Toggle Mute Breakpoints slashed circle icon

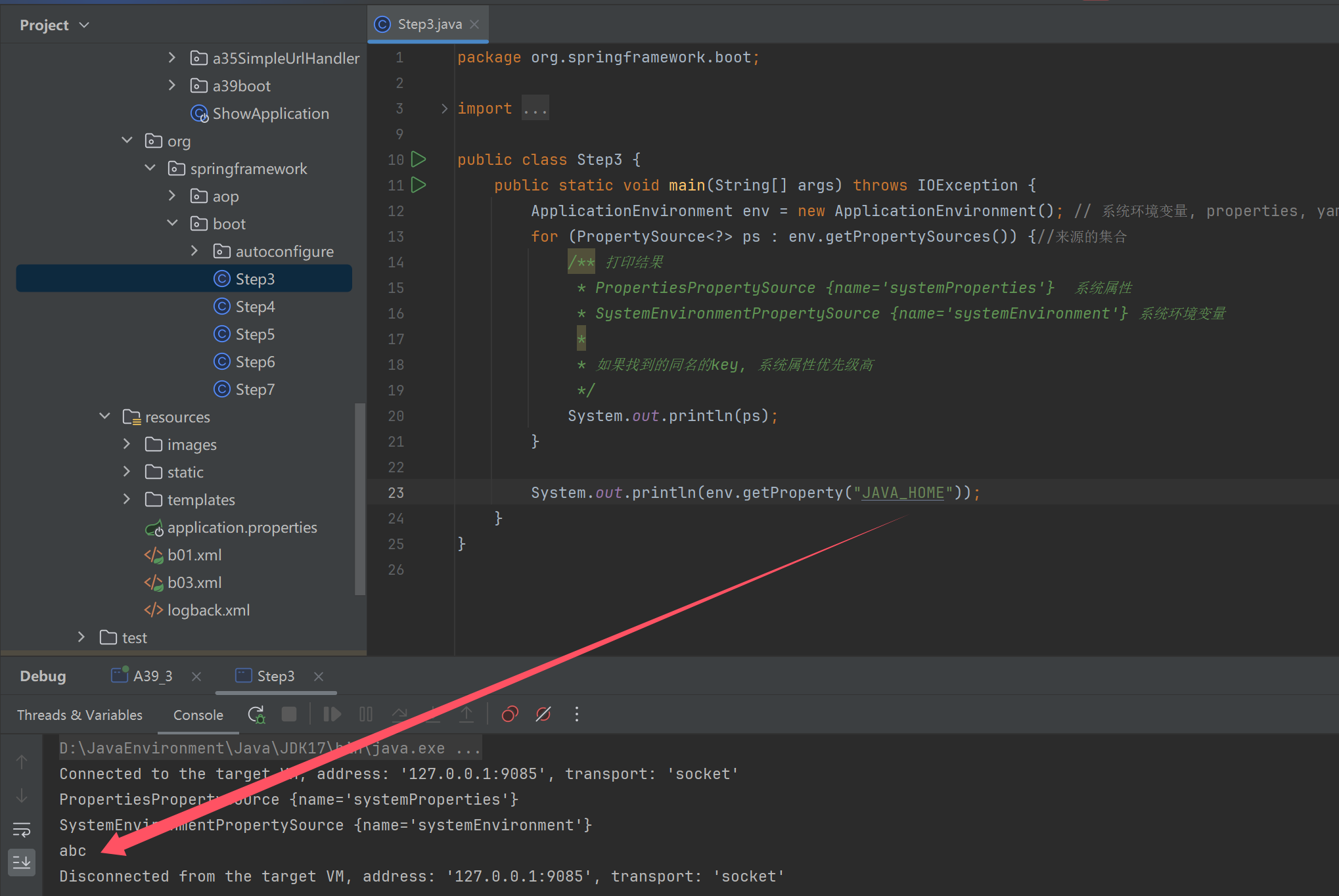(x=543, y=714)
